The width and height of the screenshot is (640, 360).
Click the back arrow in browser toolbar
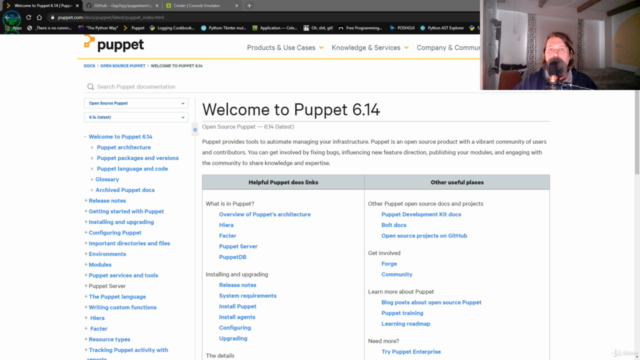coord(7,18)
